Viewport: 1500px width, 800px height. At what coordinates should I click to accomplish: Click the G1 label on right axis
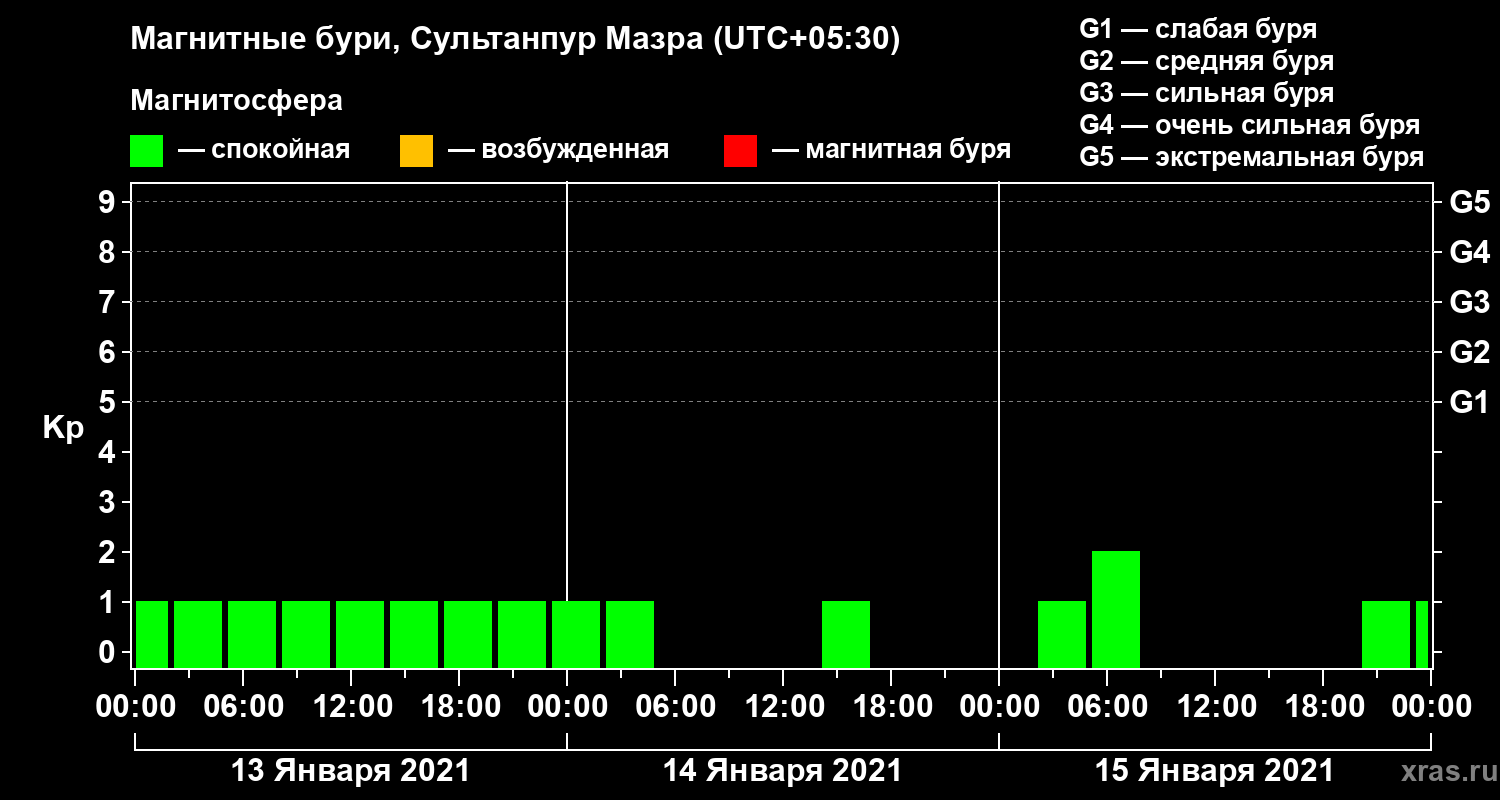1470,402
